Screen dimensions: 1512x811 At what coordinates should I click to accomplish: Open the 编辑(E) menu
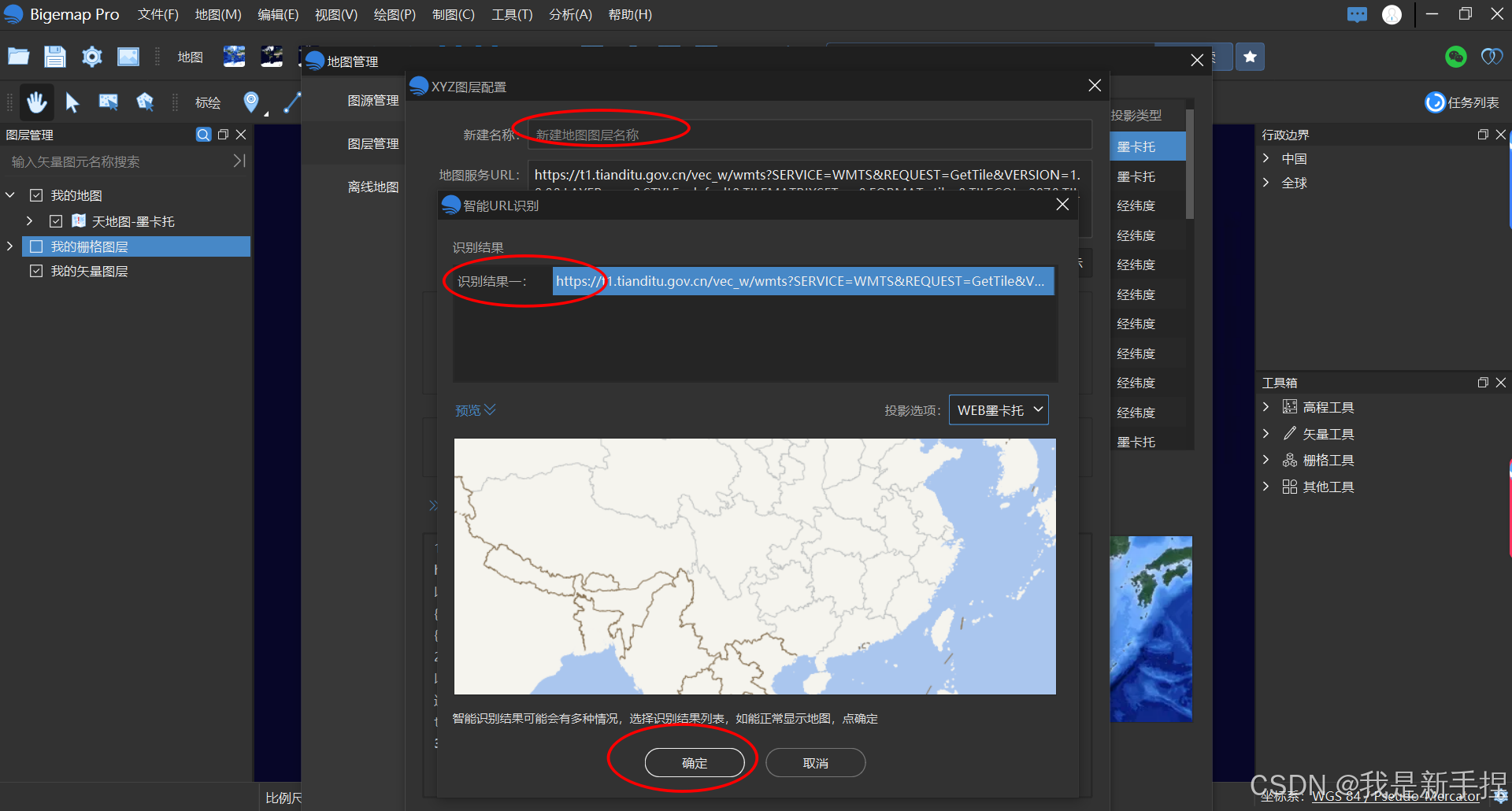pos(278,15)
